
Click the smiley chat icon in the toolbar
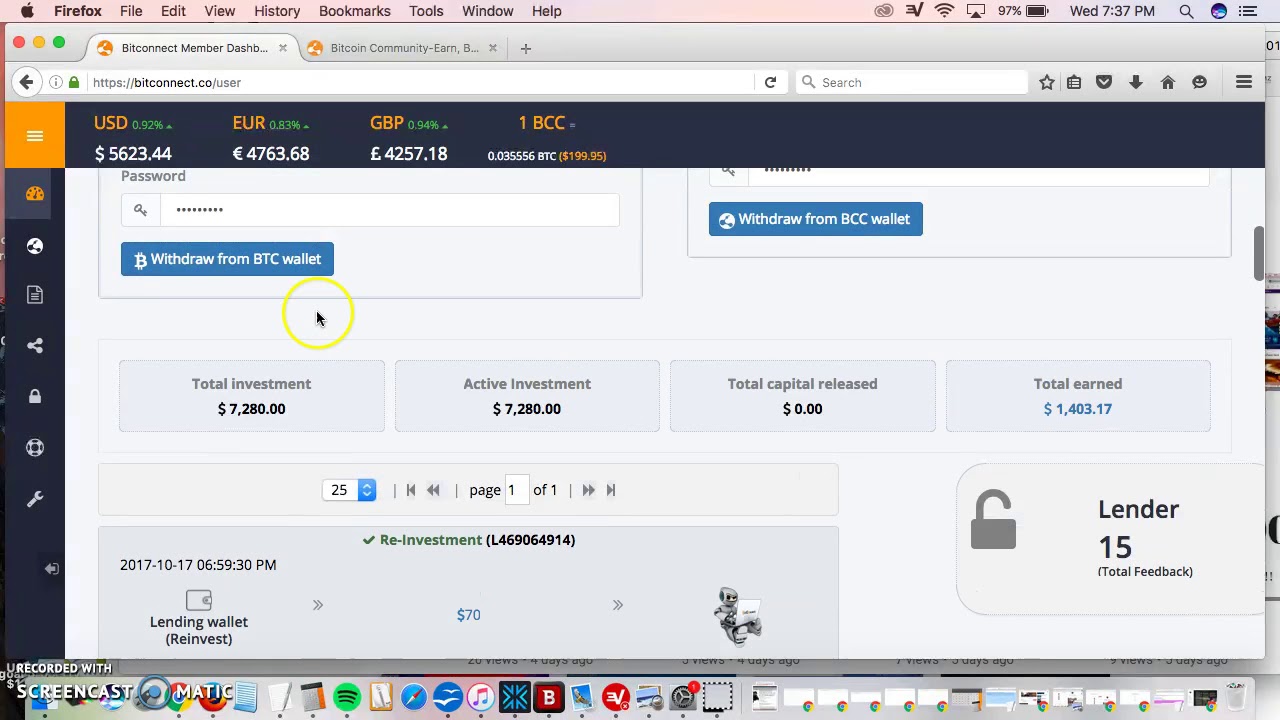point(1199,82)
